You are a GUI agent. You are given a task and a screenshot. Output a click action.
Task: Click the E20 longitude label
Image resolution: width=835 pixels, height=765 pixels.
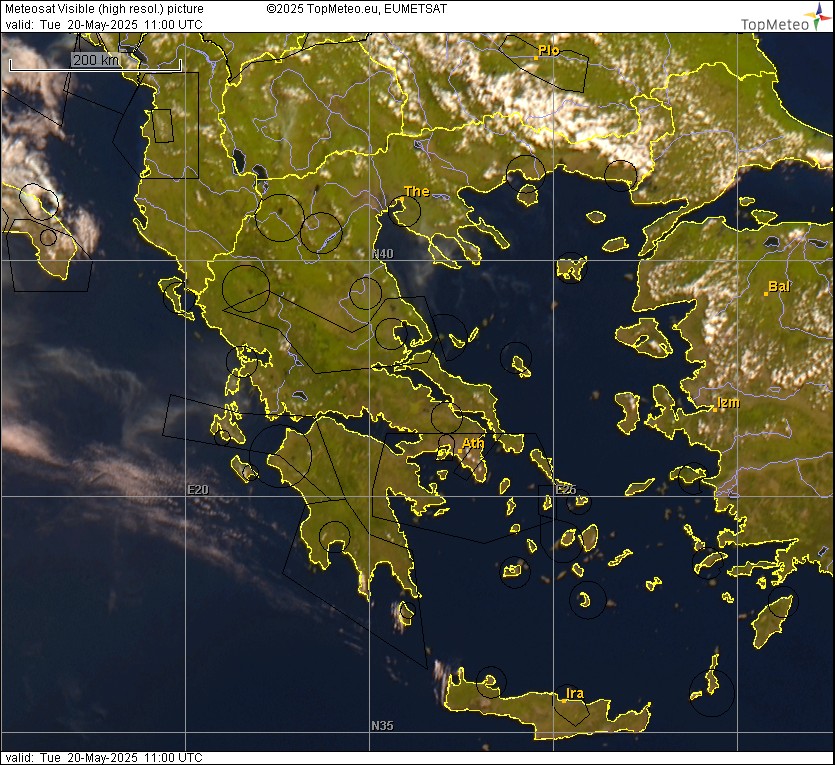198,490
